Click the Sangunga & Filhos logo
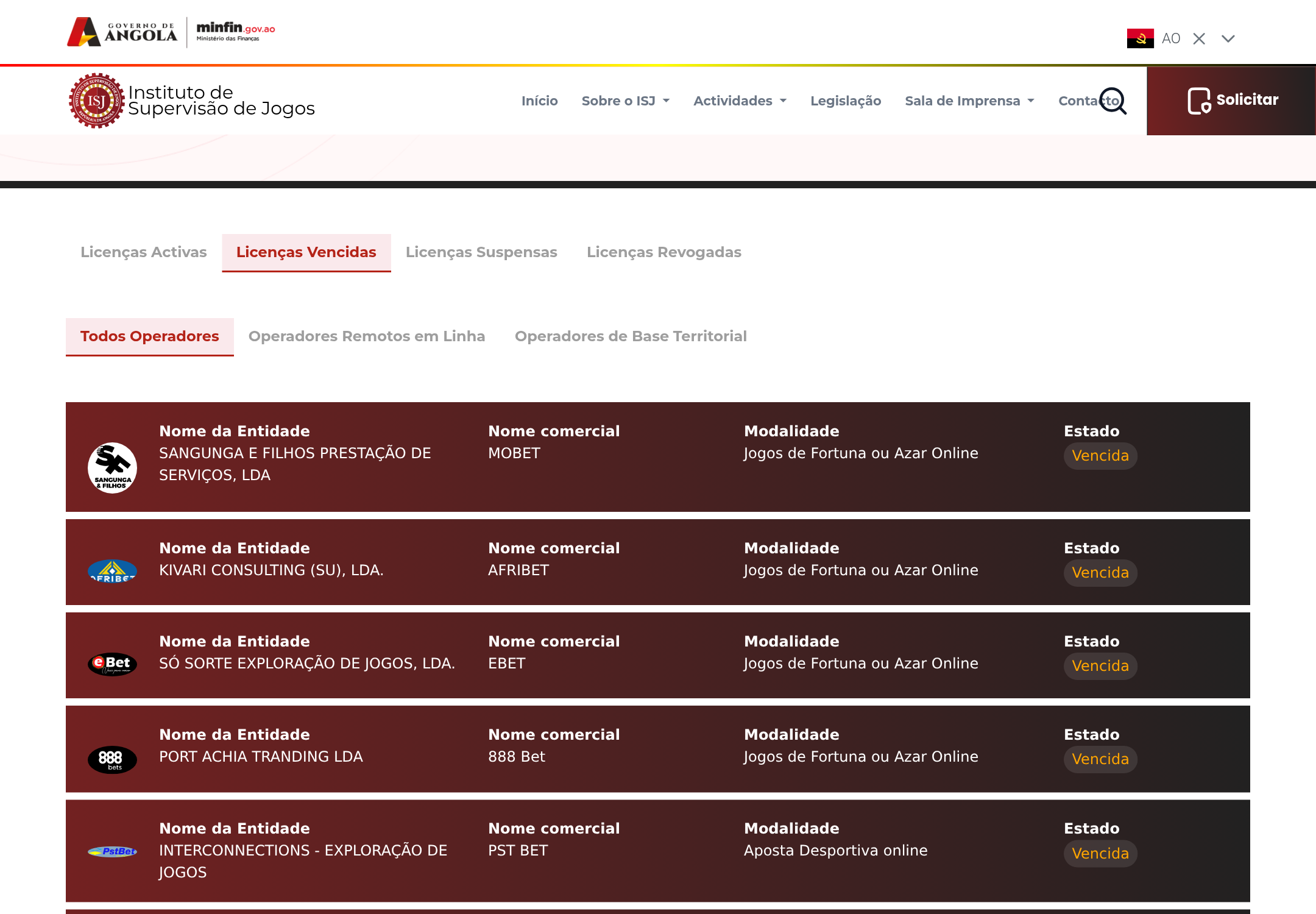The width and height of the screenshot is (1316, 914). pos(112,467)
